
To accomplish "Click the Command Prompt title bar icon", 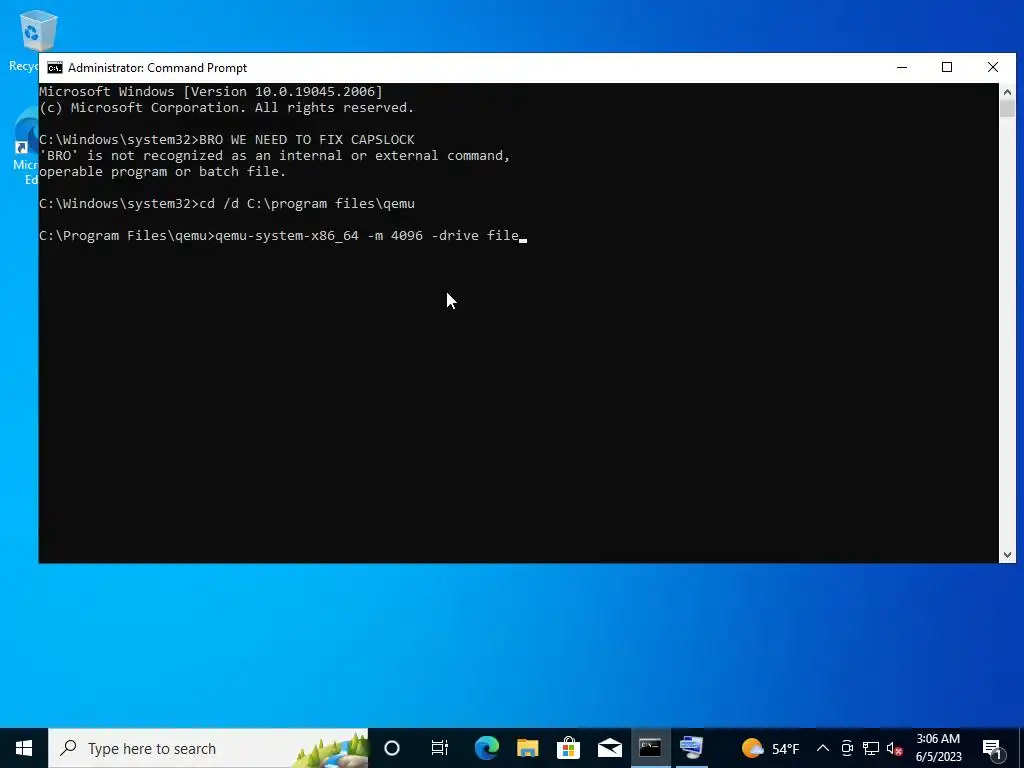I will (55, 68).
